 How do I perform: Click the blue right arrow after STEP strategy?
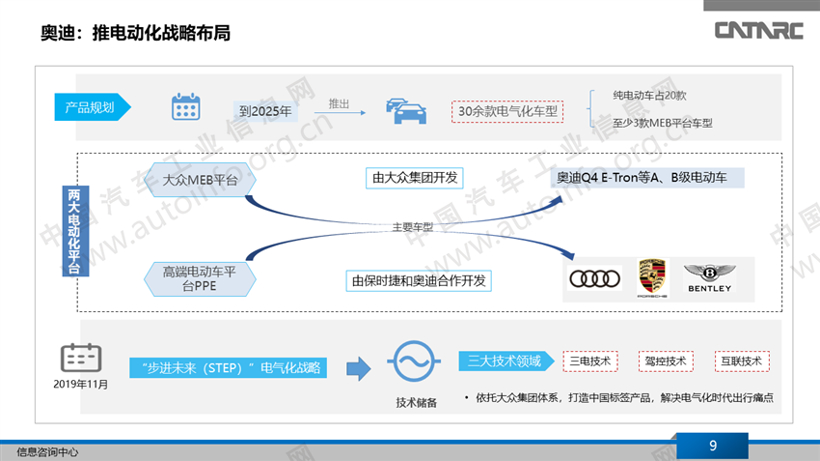tap(358, 368)
